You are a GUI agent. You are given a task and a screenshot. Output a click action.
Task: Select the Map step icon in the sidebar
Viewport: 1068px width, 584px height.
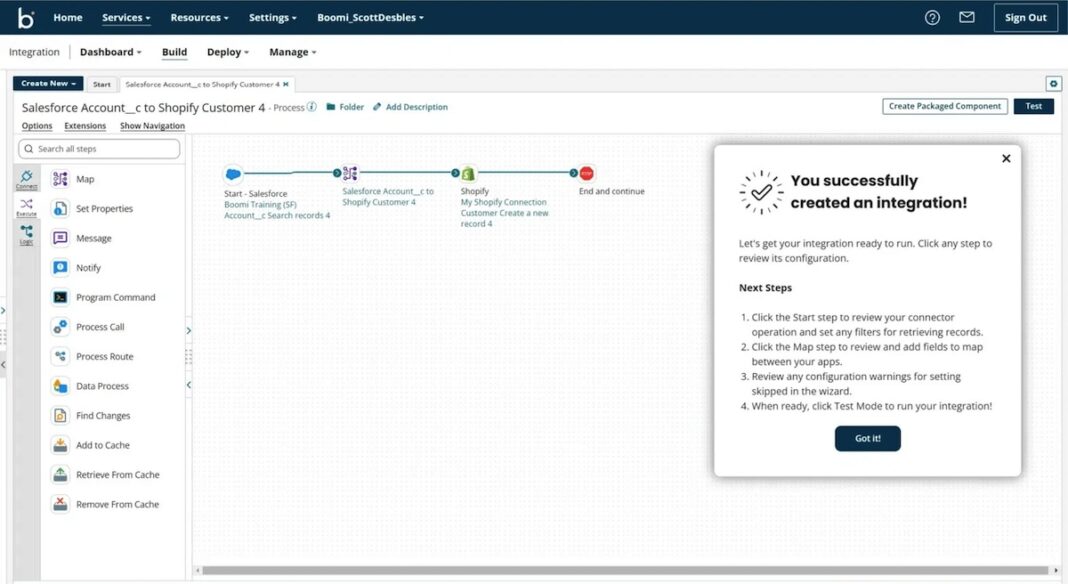tap(60, 178)
